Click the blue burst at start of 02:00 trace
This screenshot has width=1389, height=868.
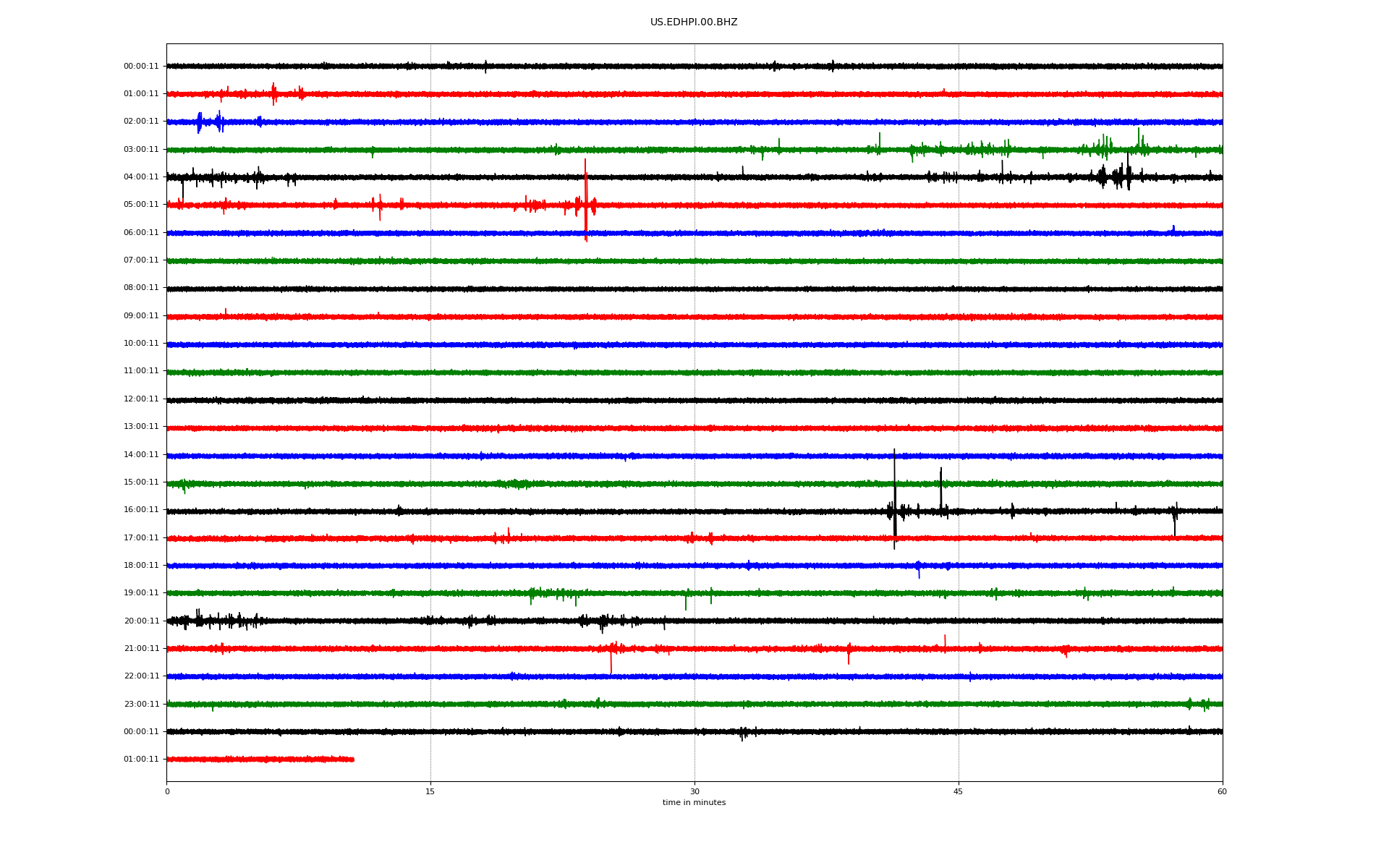click(200, 122)
